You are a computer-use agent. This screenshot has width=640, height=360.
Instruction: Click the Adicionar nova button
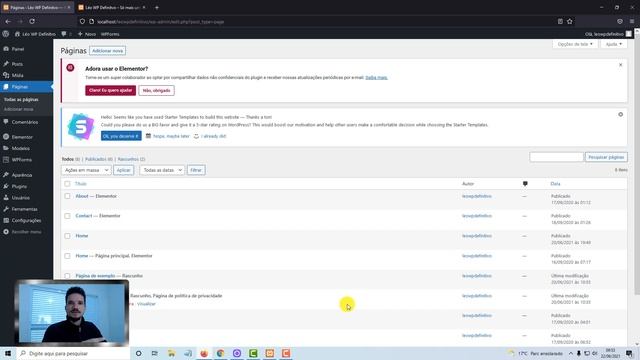[107, 51]
